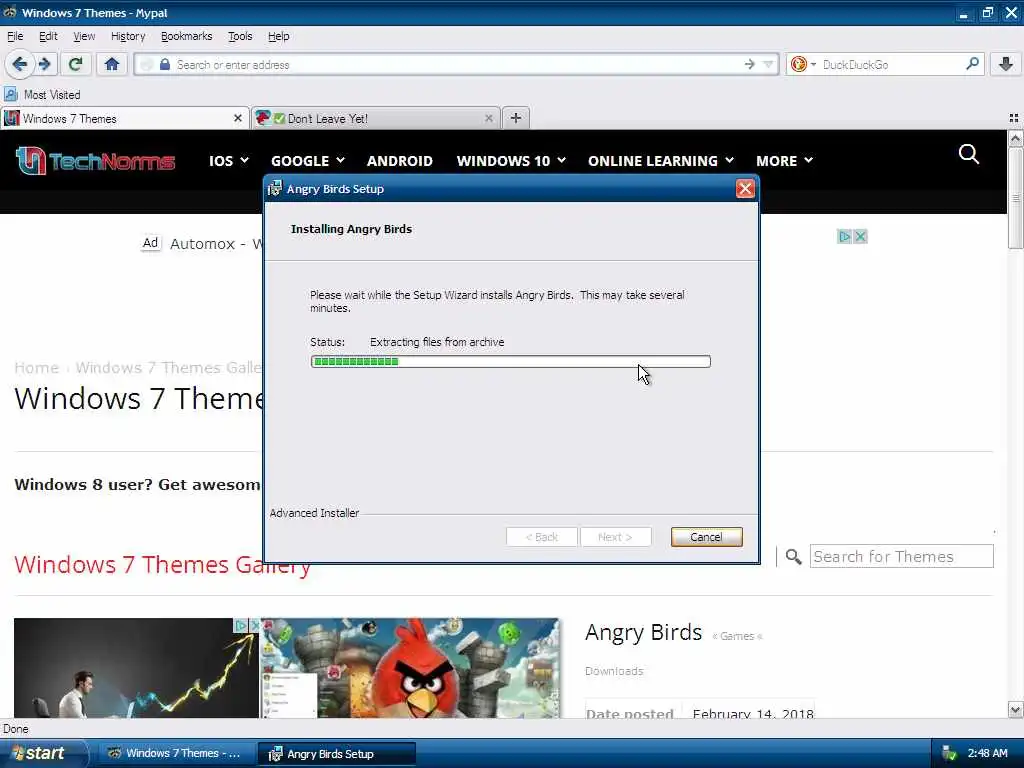Expand the WINDOWS 10 navigation dropdown
The image size is (1024, 768).
pos(511,161)
